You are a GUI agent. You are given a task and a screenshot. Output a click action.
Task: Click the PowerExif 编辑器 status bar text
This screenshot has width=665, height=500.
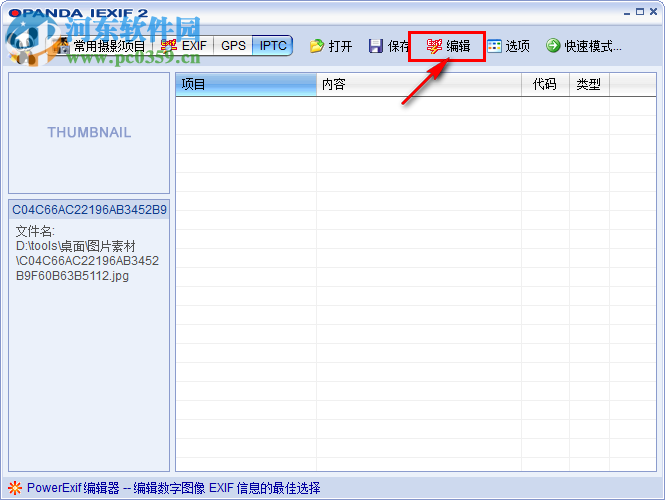coord(173,488)
